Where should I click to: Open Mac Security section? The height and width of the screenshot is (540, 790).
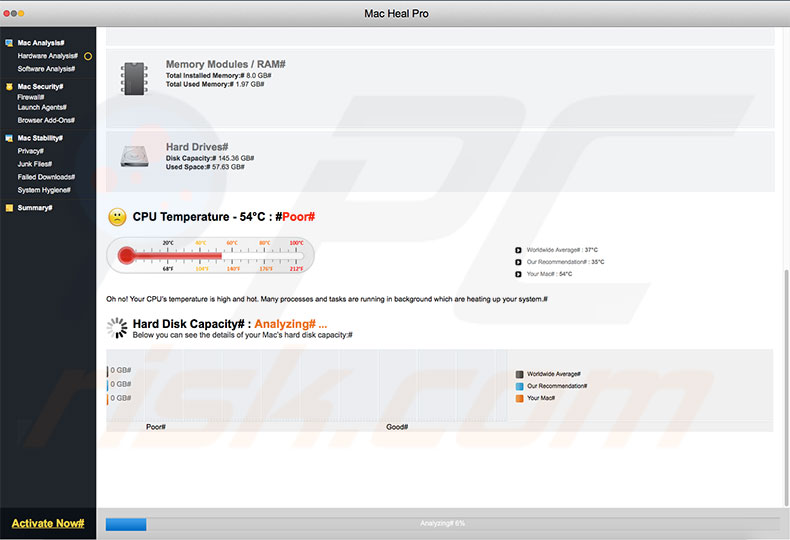tap(40, 87)
